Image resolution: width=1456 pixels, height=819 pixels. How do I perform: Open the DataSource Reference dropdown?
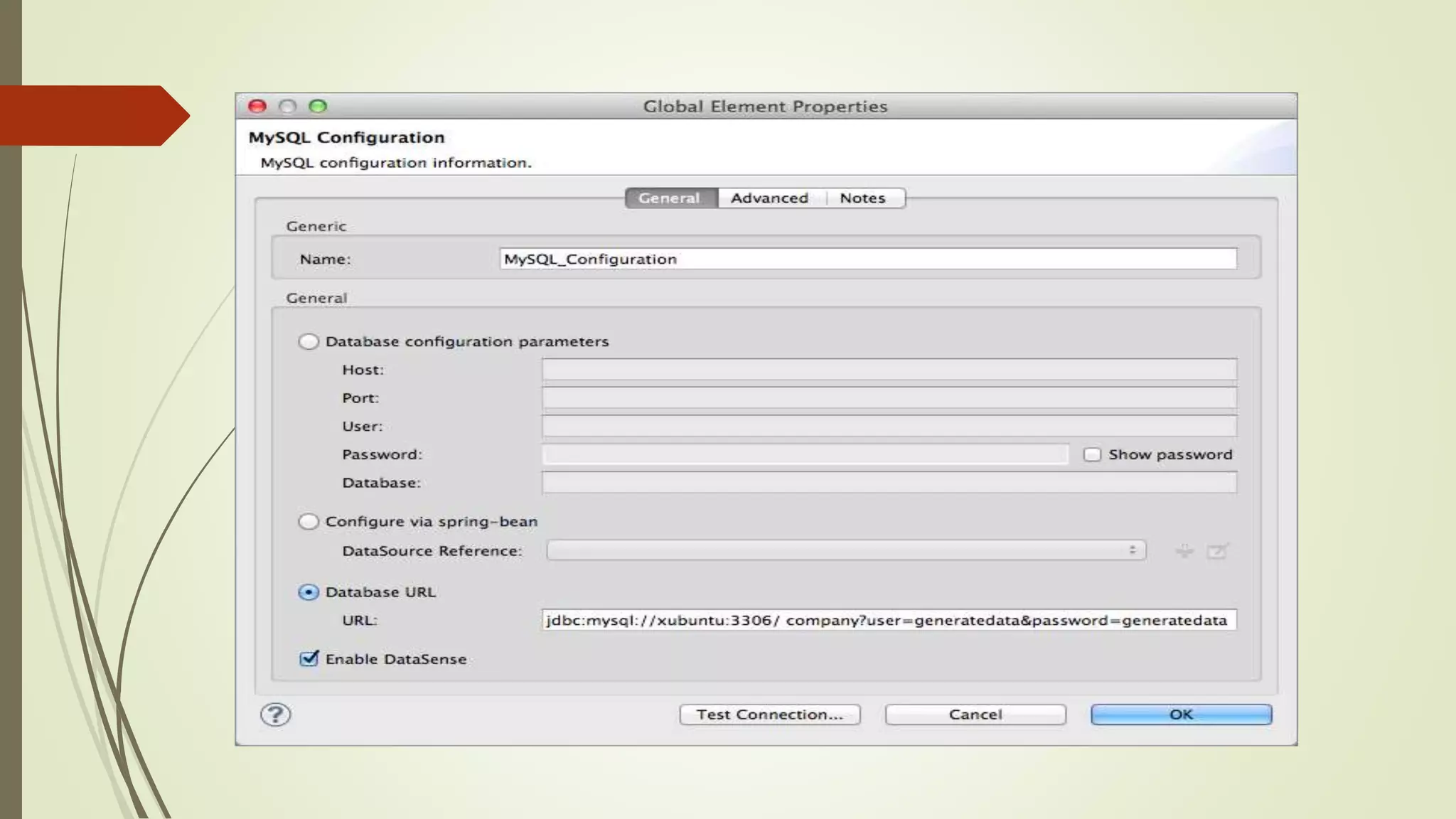click(x=846, y=550)
